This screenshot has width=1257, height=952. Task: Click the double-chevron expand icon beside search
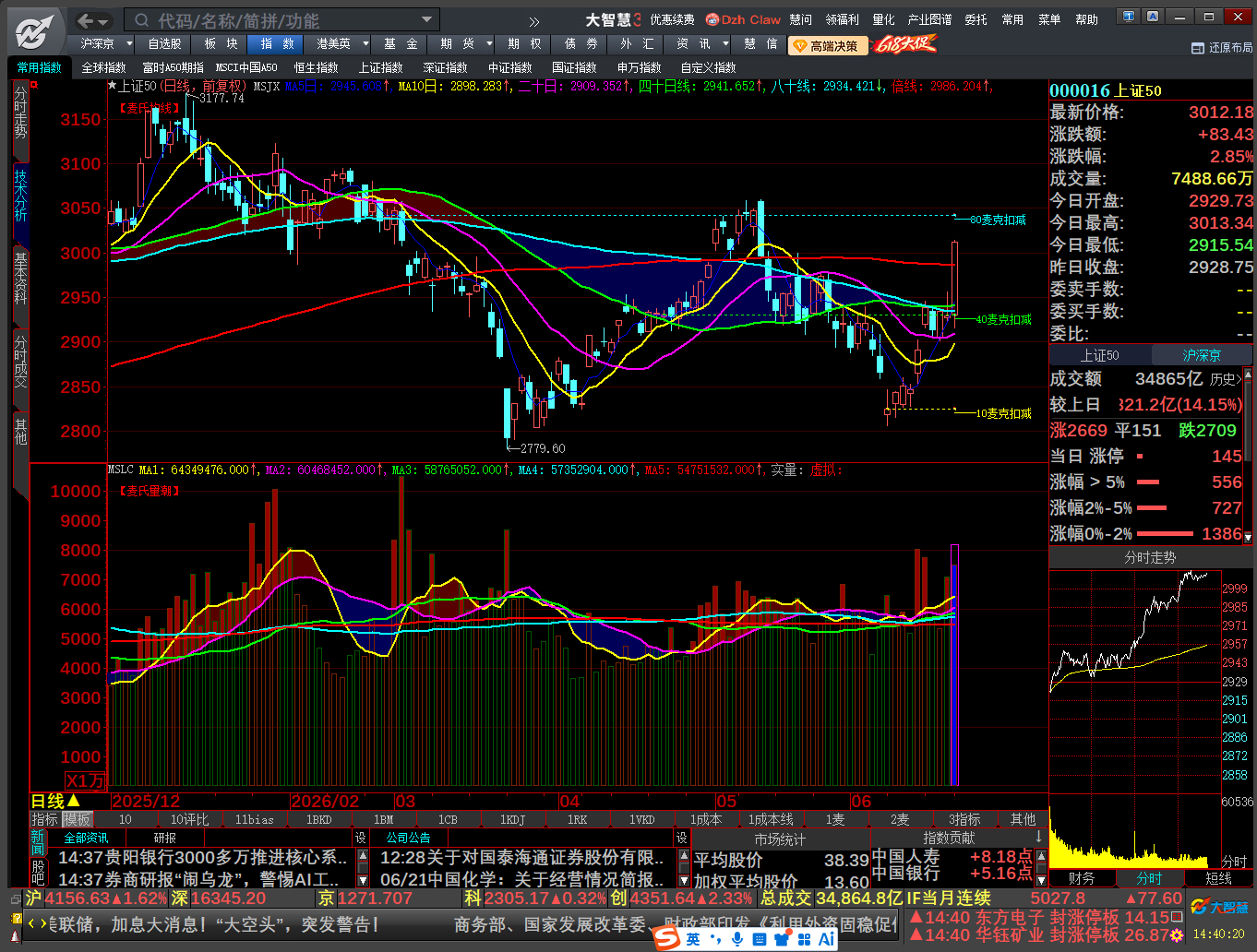click(534, 21)
